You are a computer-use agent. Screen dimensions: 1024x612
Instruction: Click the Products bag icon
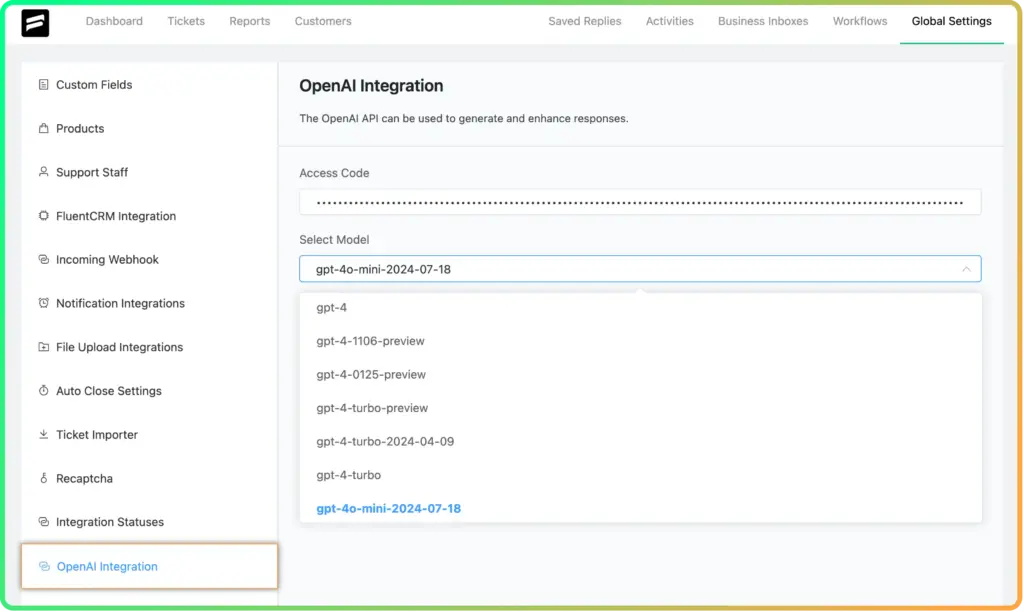[44, 128]
